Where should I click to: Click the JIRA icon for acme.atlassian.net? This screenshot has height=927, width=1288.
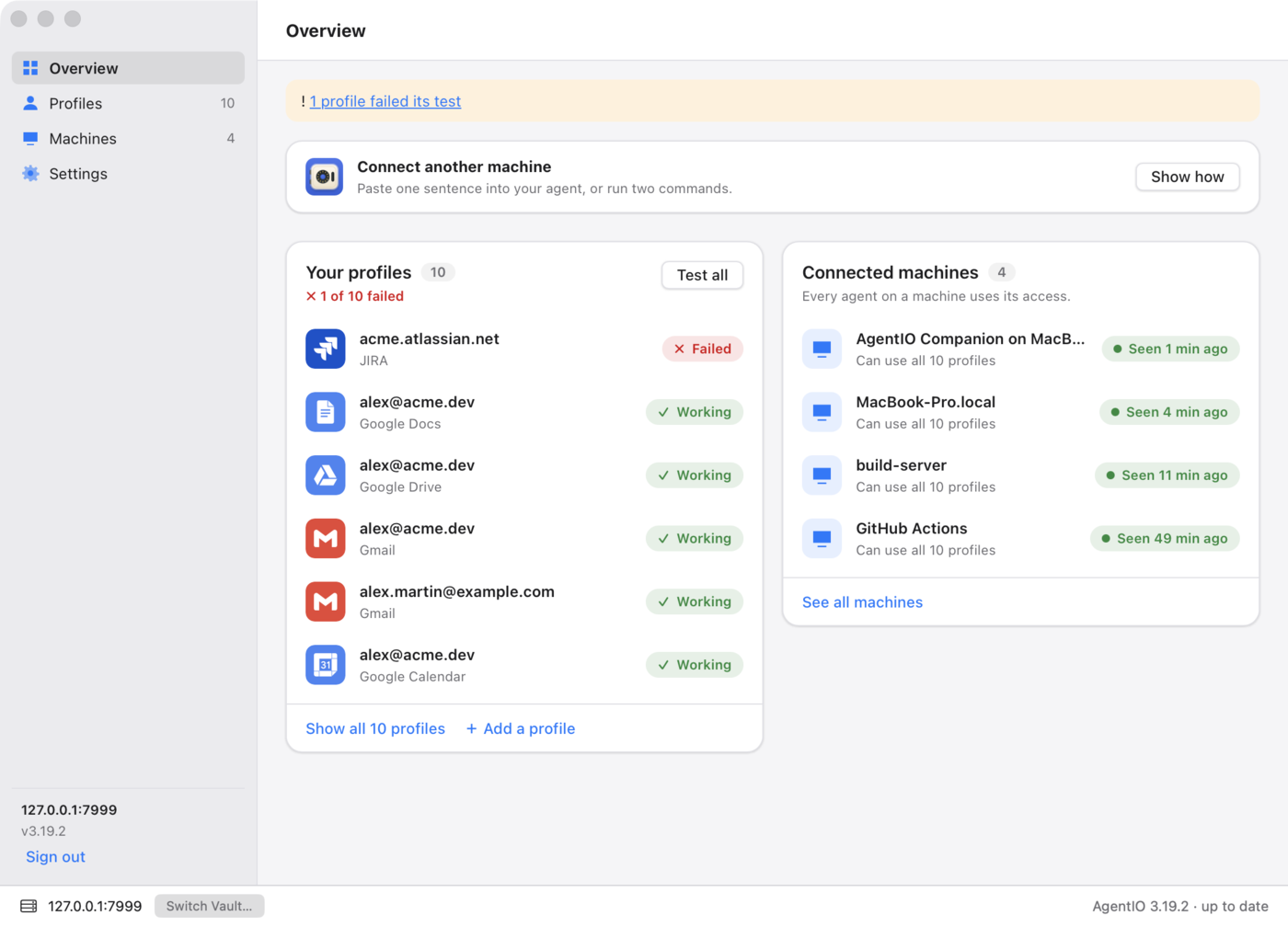coord(326,349)
